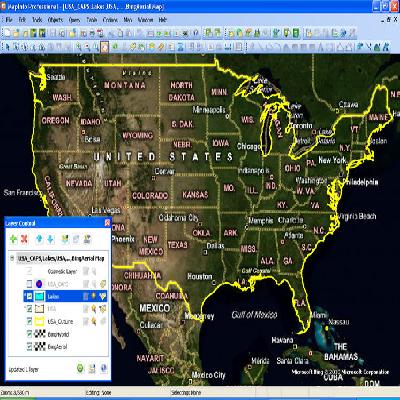Click the green round icon at Layer Control bottom

pos(80,368)
